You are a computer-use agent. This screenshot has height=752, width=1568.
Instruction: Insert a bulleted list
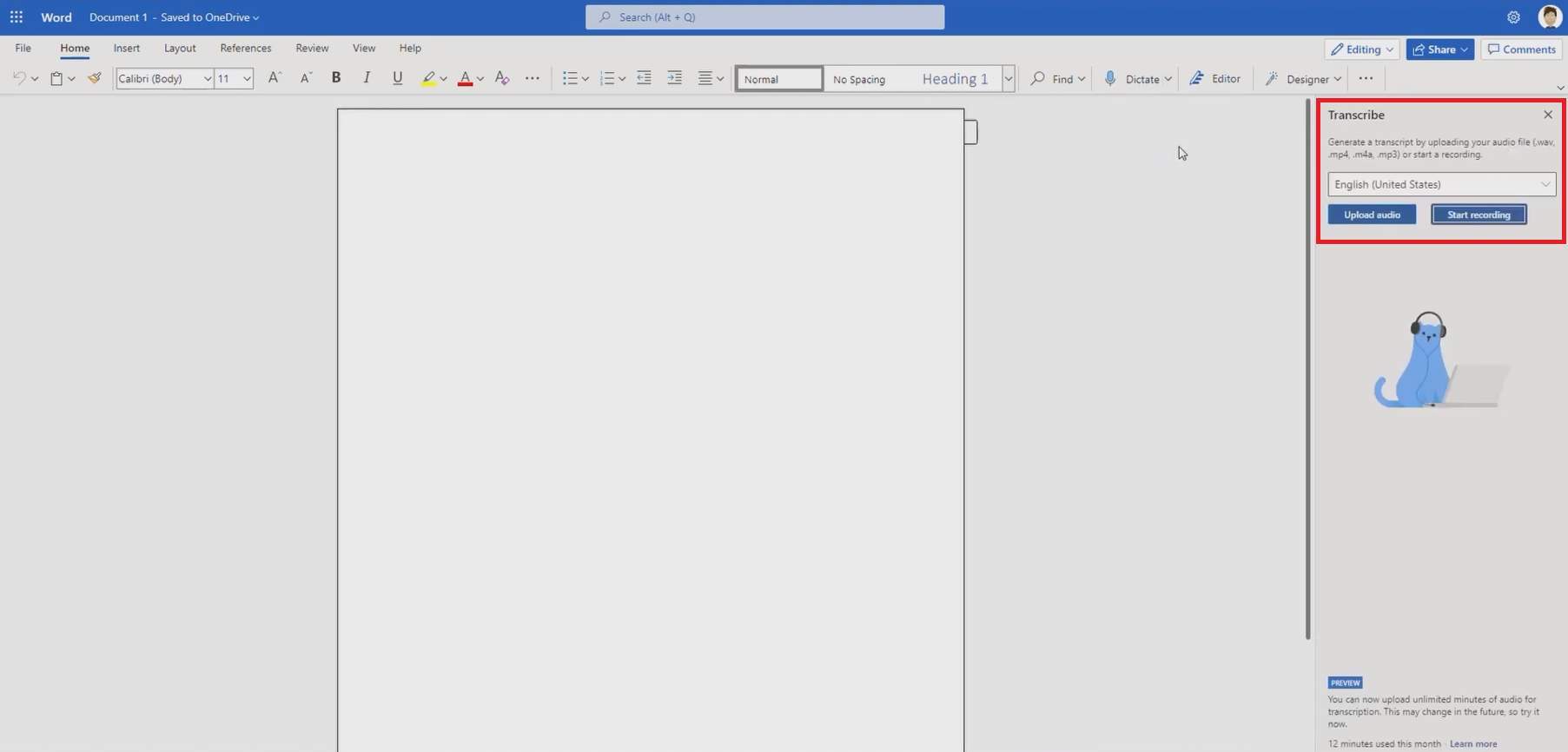pyautogui.click(x=570, y=78)
